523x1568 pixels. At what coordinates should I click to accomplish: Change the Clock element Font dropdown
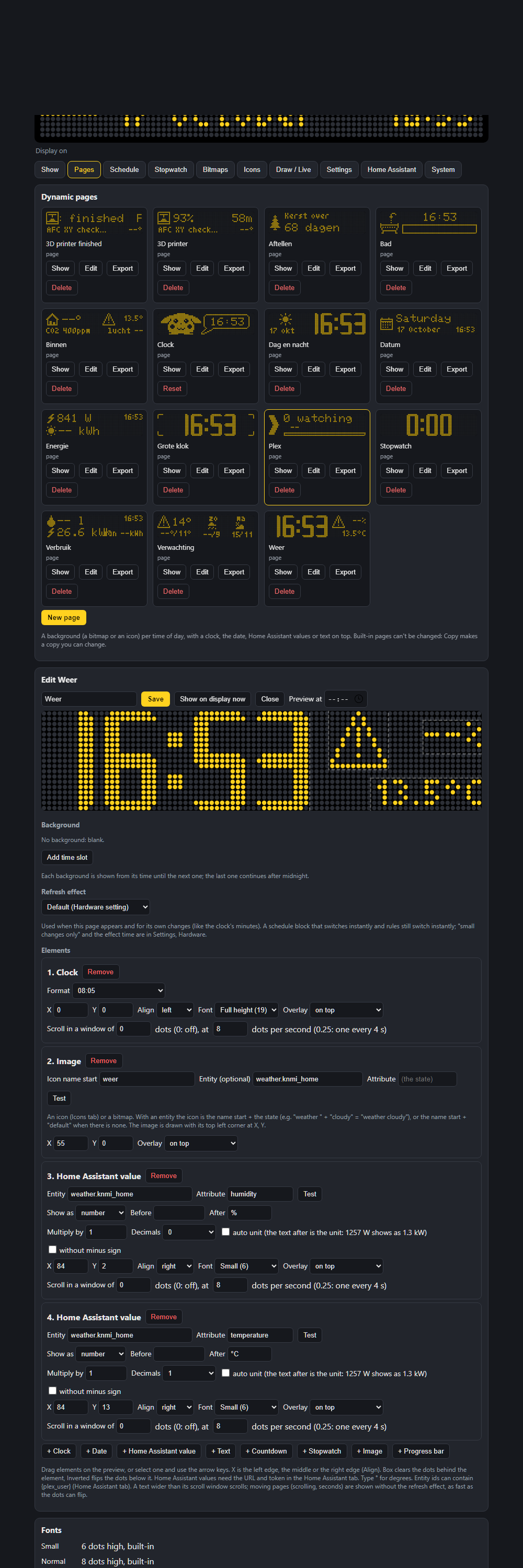[x=246, y=1010]
